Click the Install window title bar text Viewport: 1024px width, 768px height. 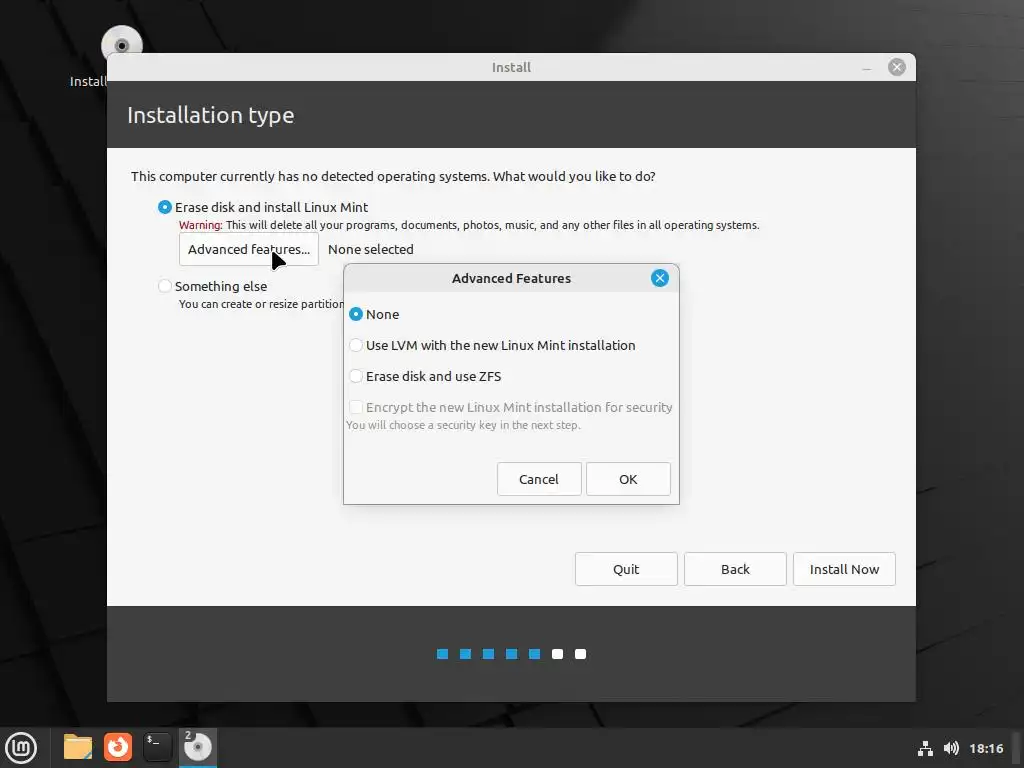click(x=511, y=67)
